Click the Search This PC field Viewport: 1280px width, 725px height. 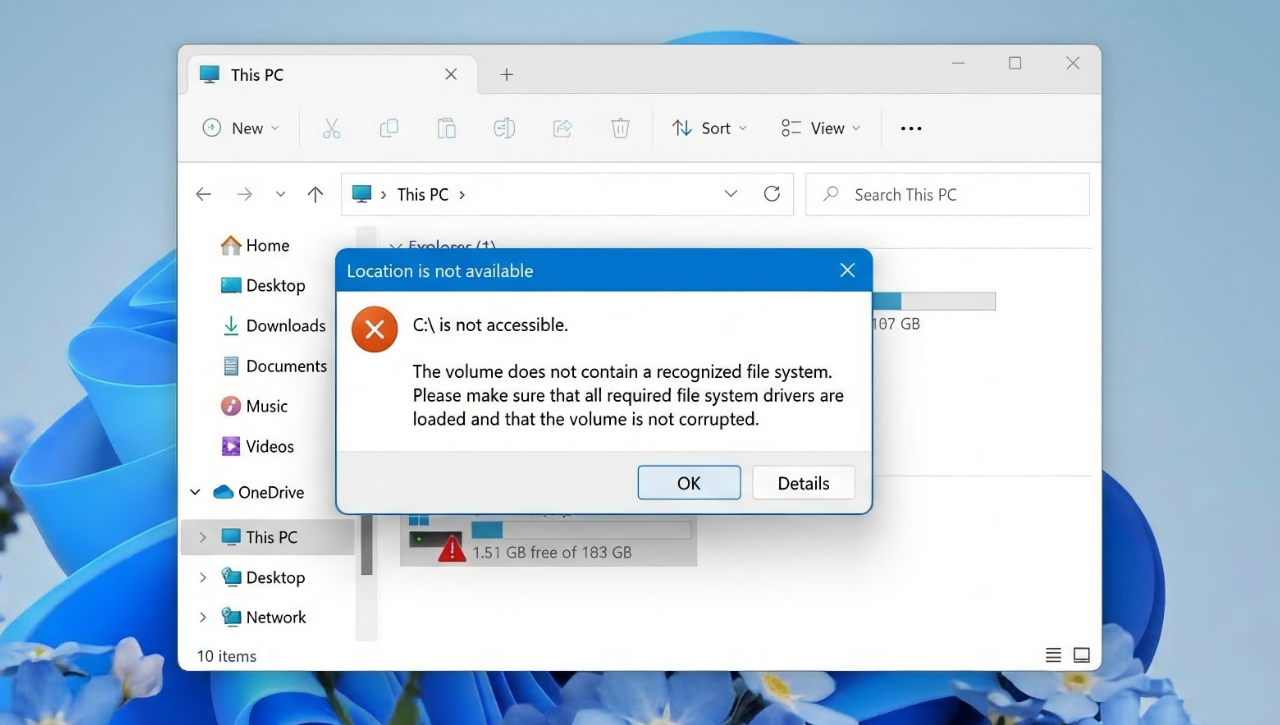[x=946, y=194]
